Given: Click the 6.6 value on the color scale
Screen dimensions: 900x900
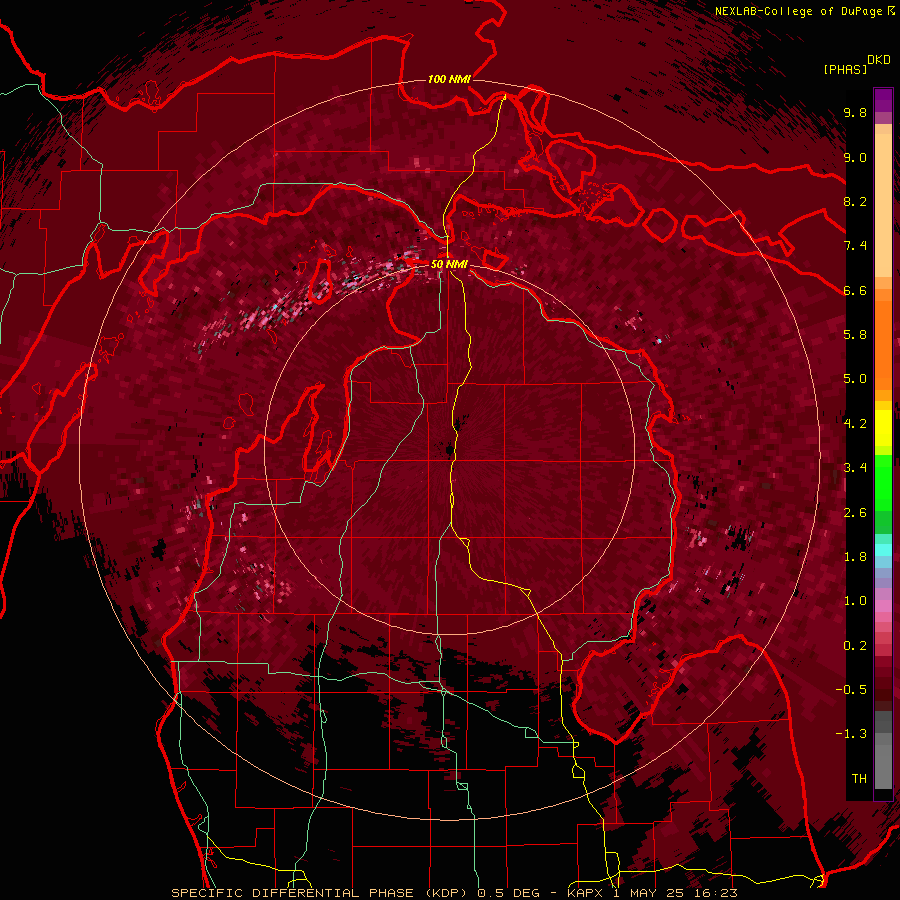Looking at the screenshot, I should click(x=855, y=291).
